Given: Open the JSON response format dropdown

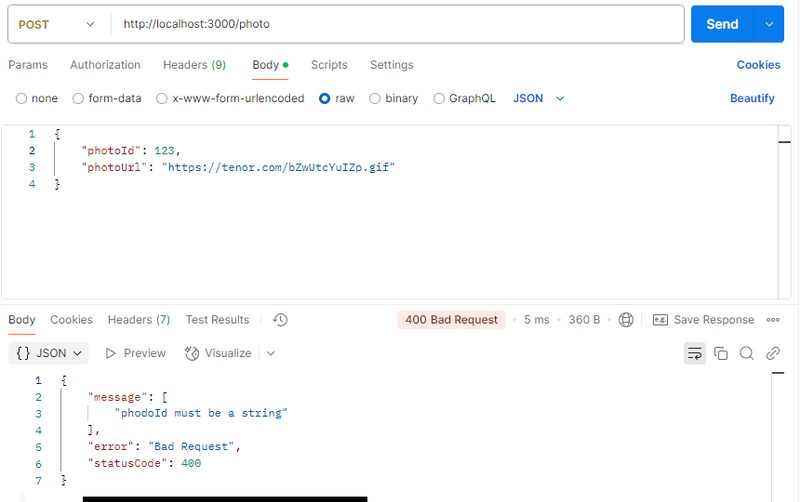Looking at the screenshot, I should pos(49,353).
